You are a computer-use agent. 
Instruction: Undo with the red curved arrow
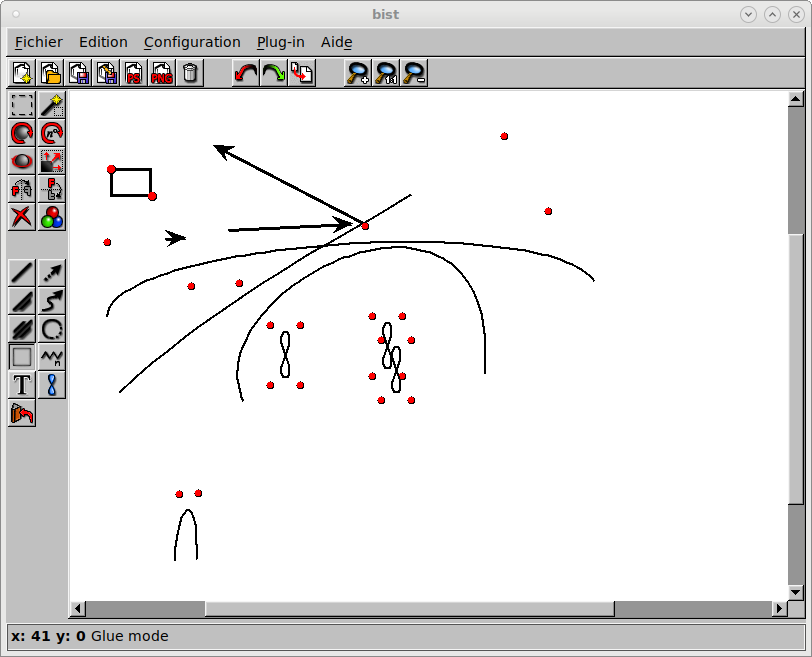(x=245, y=73)
